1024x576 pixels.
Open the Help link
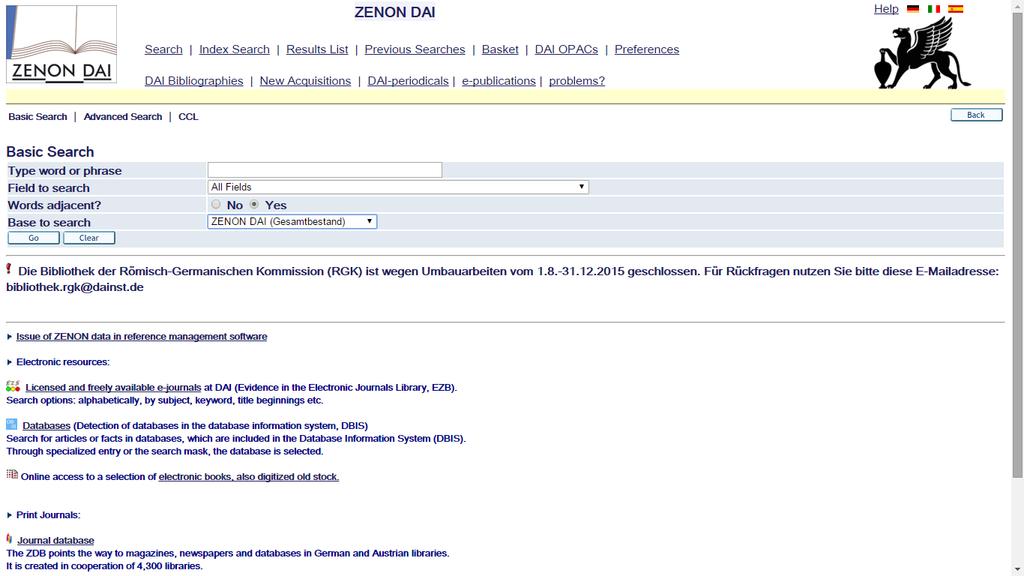pos(886,9)
